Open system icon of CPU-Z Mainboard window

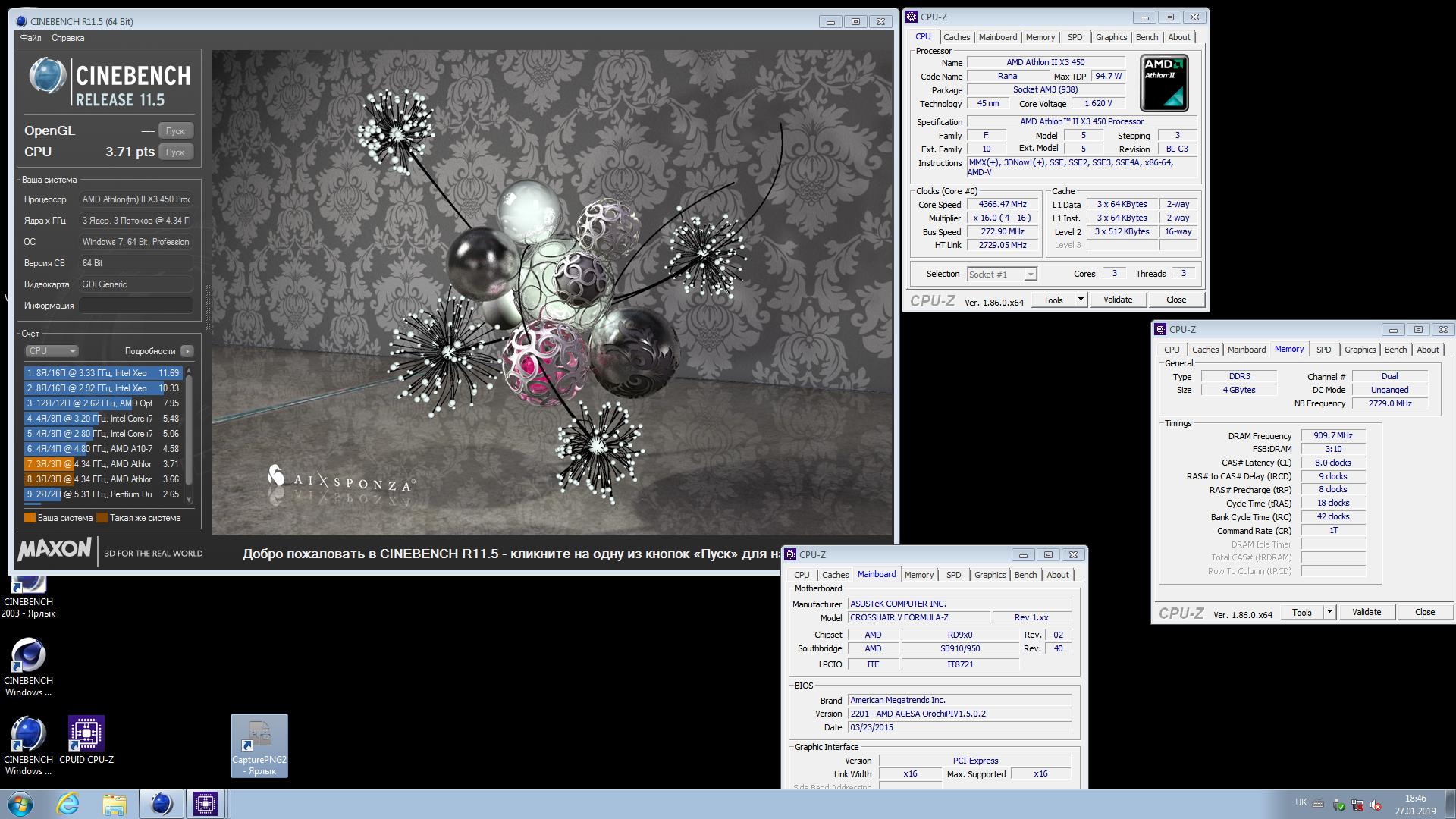790,554
